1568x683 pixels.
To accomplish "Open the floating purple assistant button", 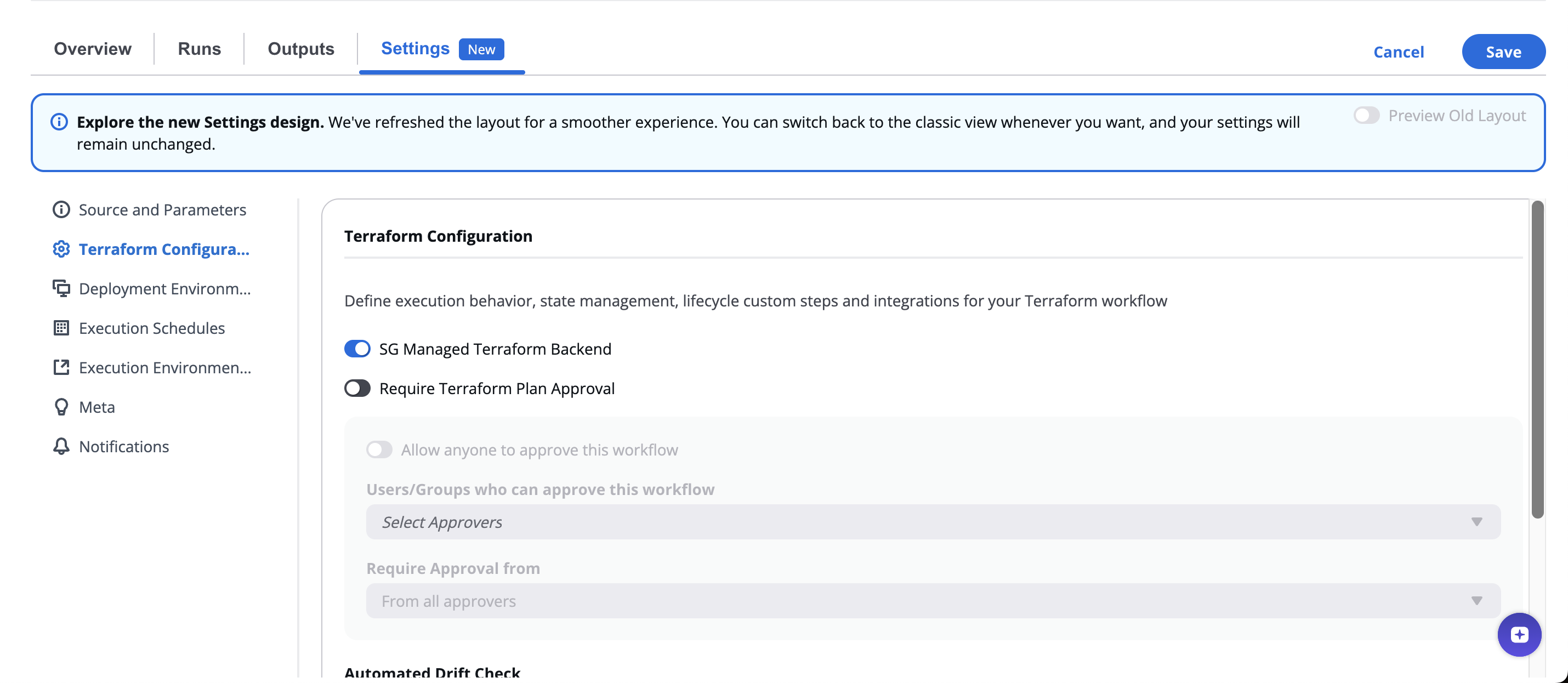I will tap(1519, 634).
